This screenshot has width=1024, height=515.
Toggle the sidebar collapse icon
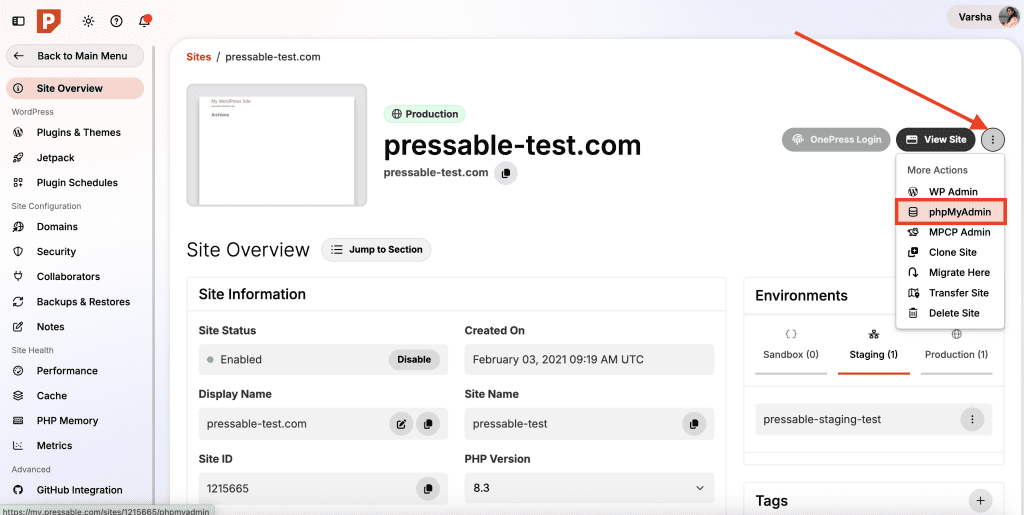18,21
